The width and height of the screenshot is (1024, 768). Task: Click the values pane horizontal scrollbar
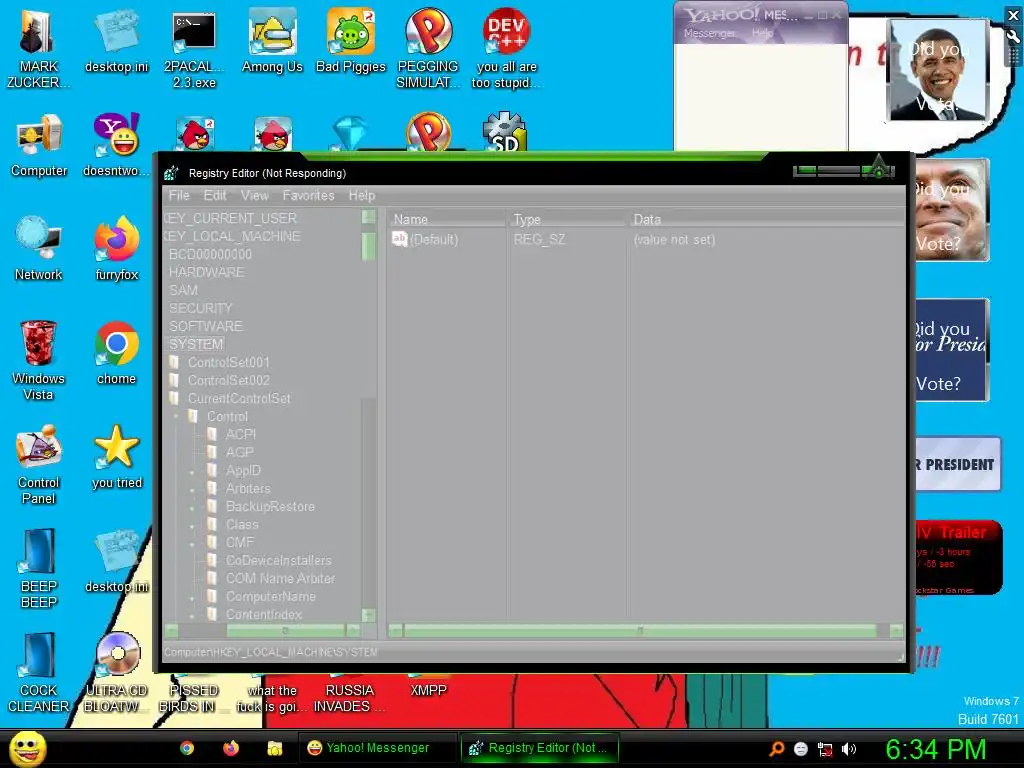pos(640,631)
